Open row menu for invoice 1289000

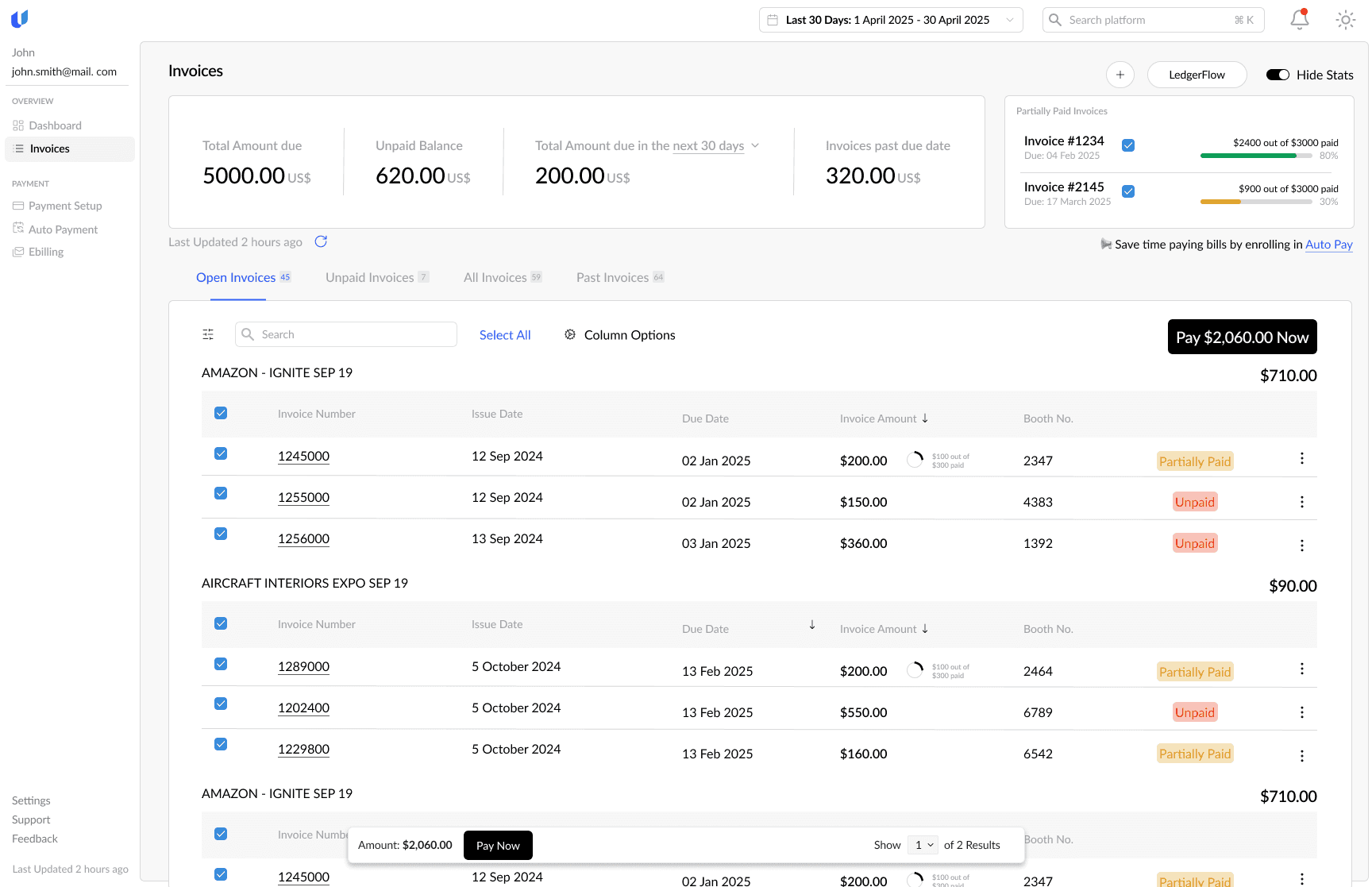tap(1302, 669)
